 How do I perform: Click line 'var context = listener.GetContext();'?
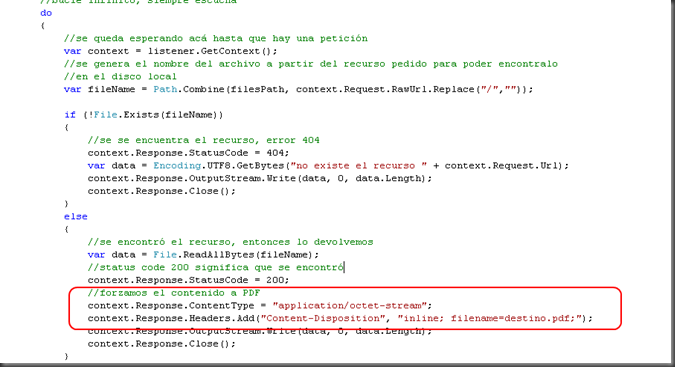tap(170, 51)
